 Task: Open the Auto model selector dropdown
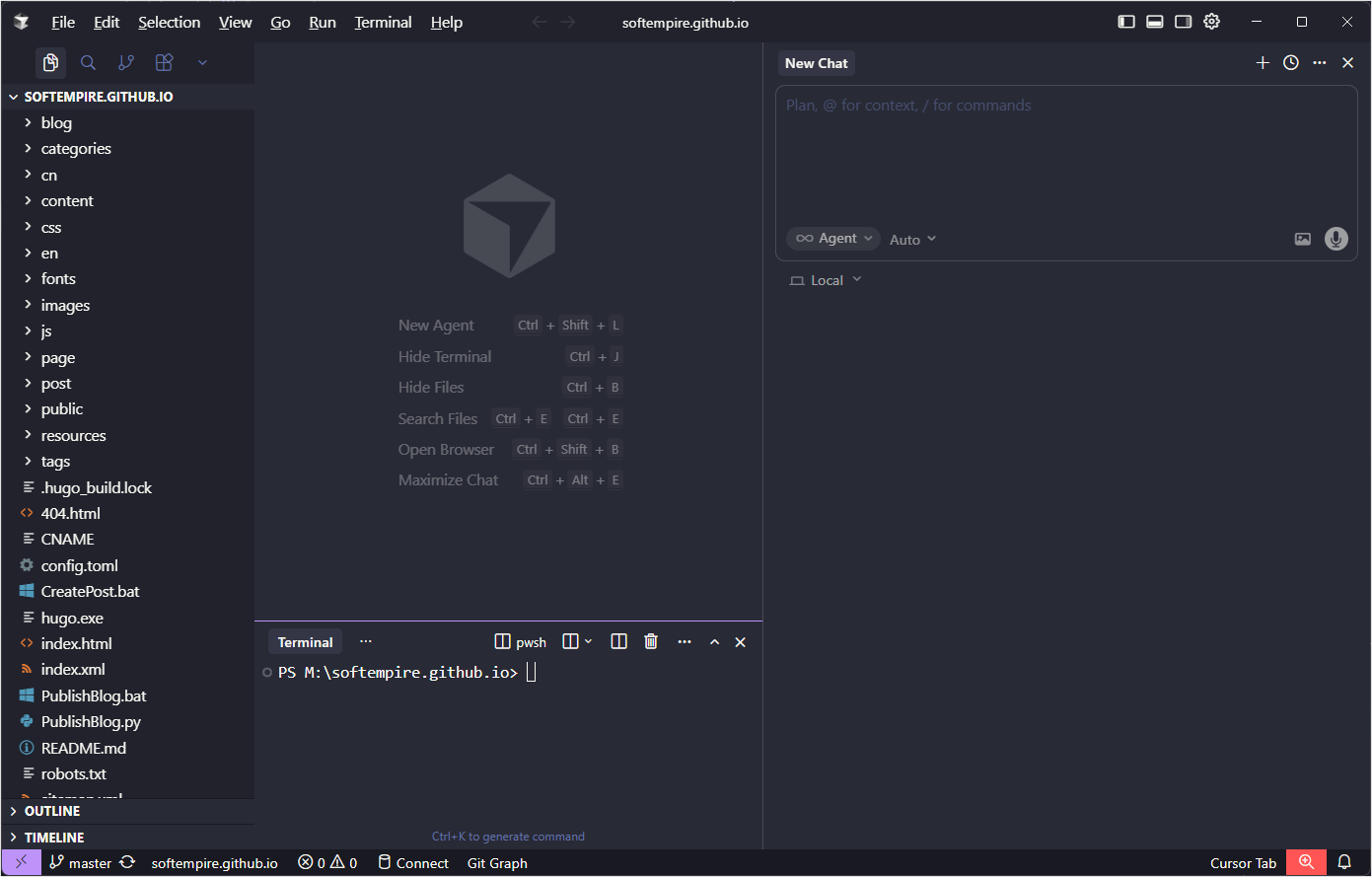pyautogui.click(x=912, y=240)
